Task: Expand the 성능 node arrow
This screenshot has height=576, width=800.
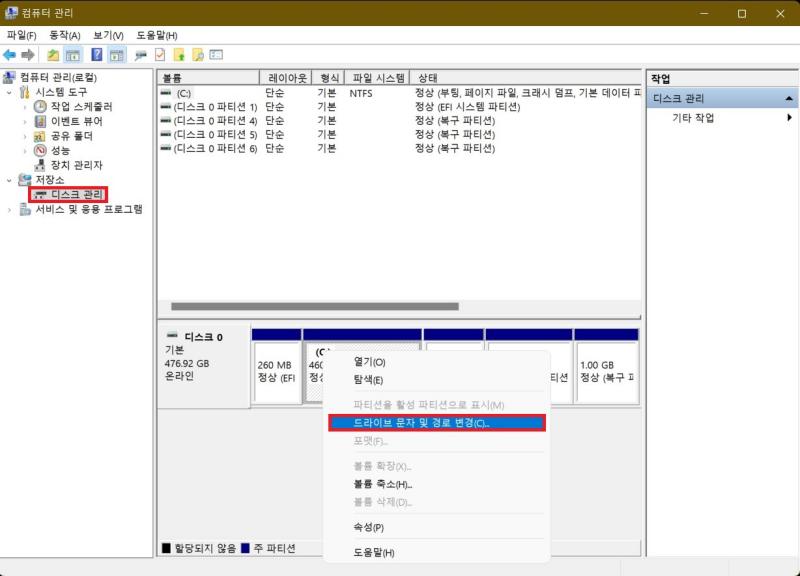Action: point(25,151)
